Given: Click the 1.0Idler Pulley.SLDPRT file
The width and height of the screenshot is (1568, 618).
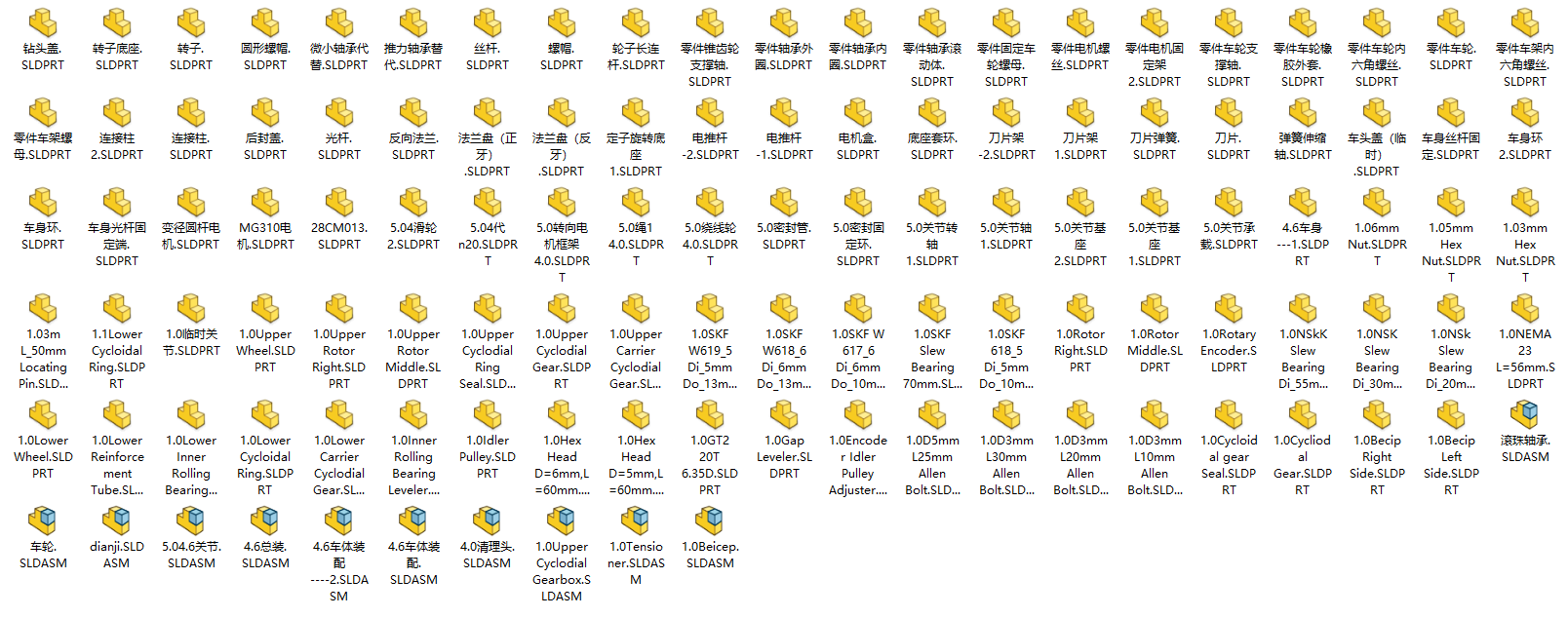Looking at the screenshot, I should [488, 415].
